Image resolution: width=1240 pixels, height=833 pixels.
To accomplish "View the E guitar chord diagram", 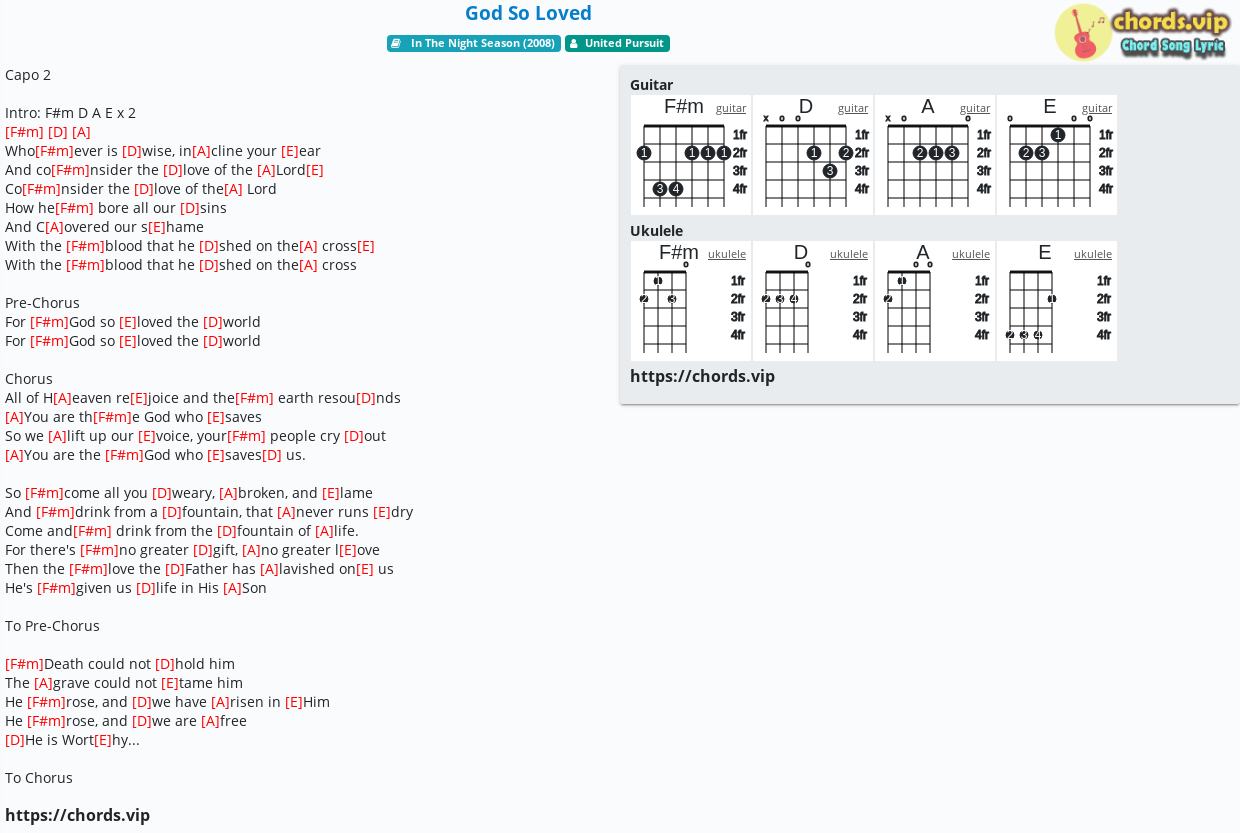I will point(1057,155).
